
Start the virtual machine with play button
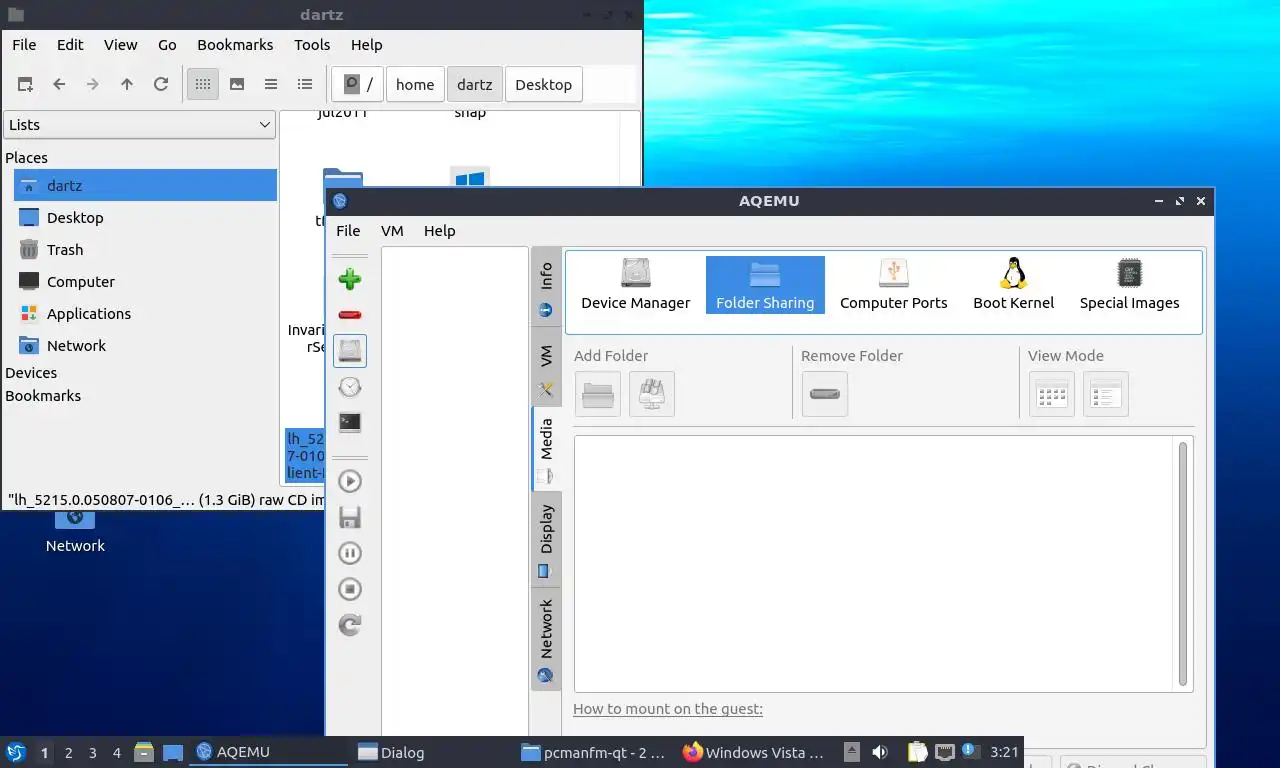point(350,481)
